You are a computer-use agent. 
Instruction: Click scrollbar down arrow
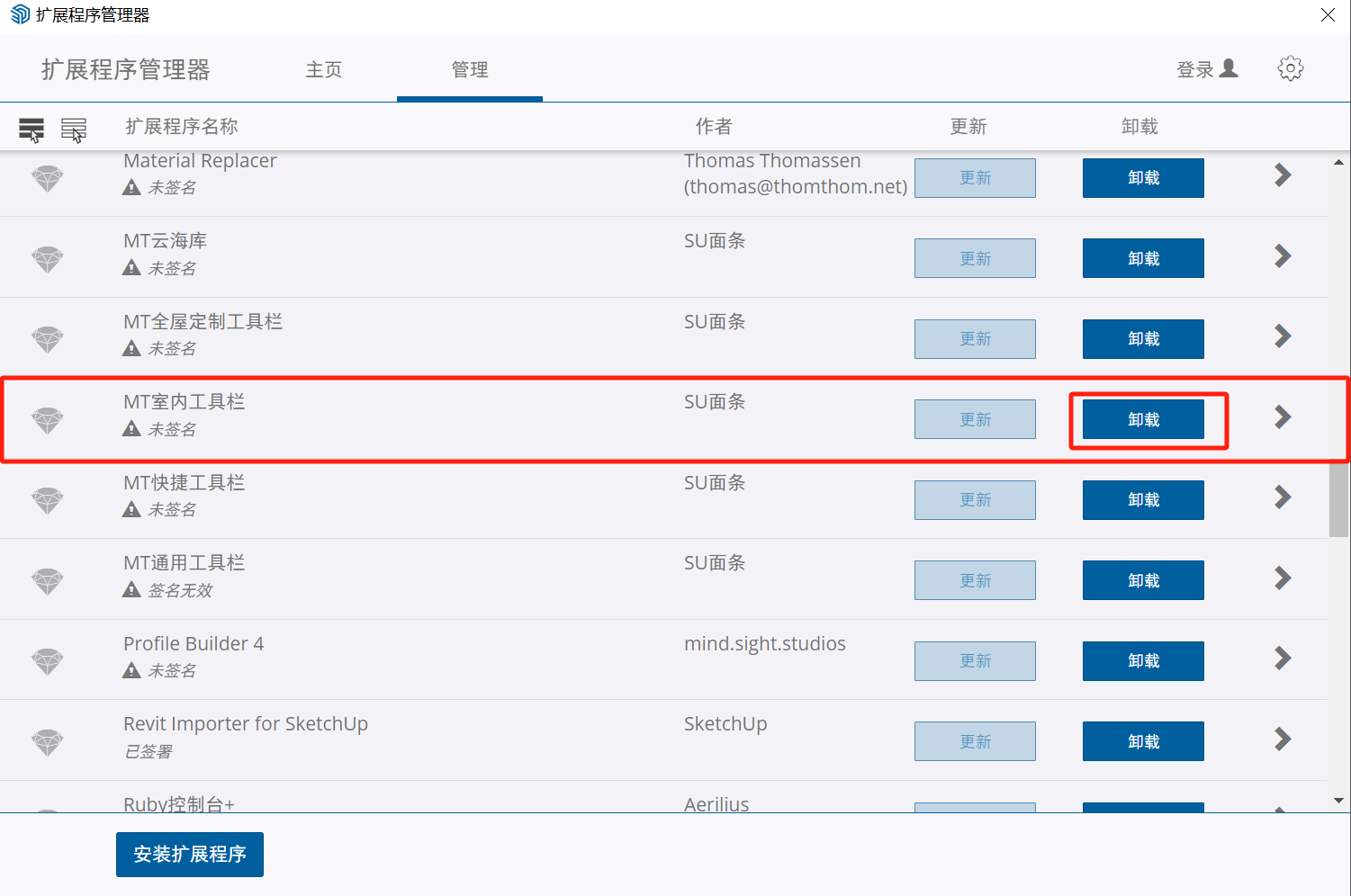1338,801
